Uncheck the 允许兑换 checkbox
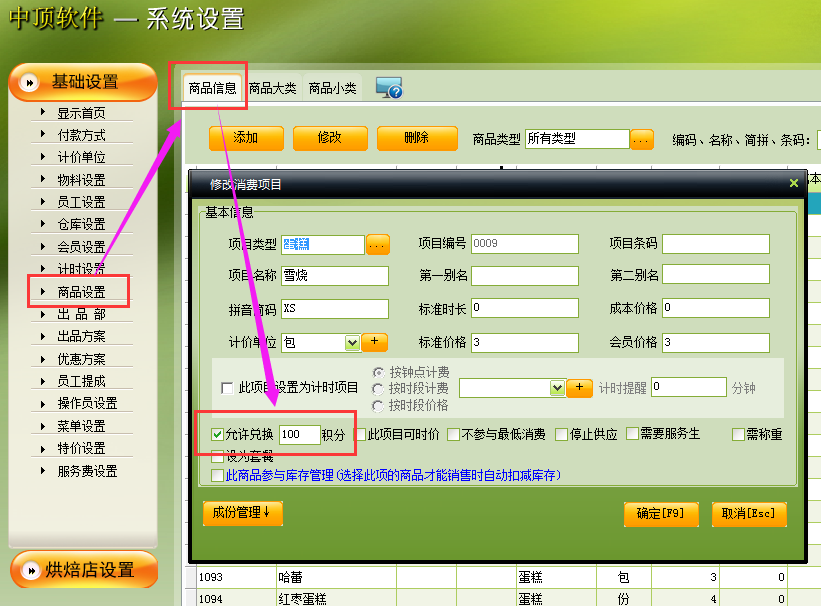This screenshot has height=606, width=821. point(218,435)
